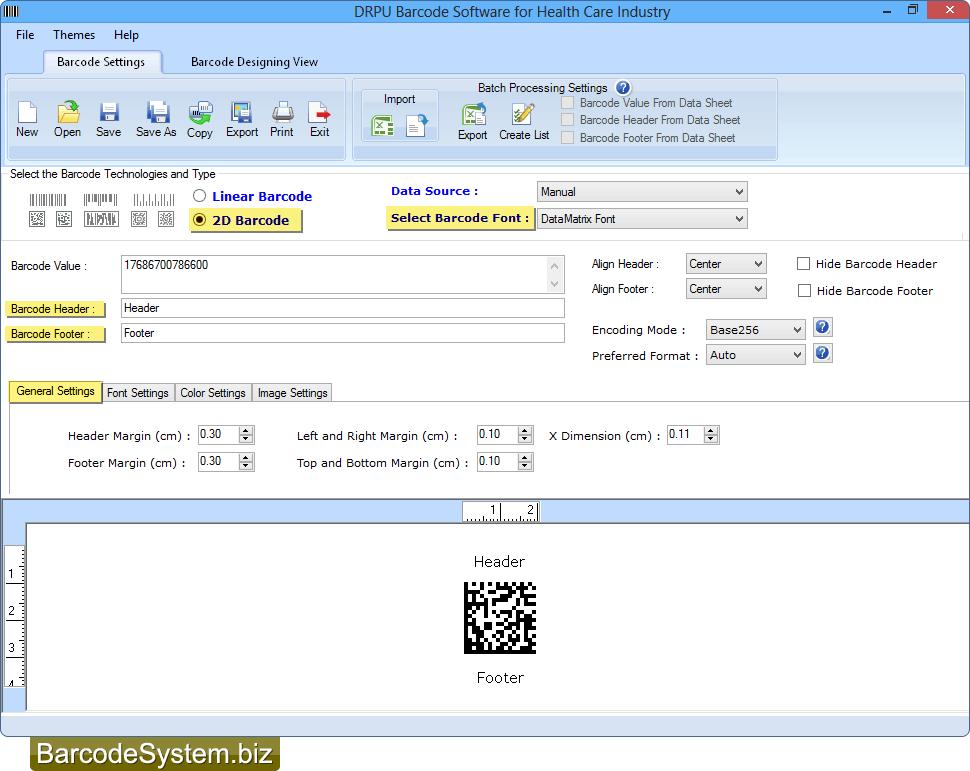Open the Data Source dropdown

[x=642, y=192]
